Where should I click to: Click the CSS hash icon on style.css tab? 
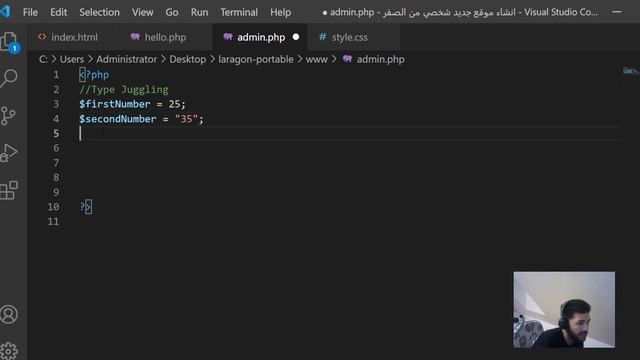(x=322, y=37)
